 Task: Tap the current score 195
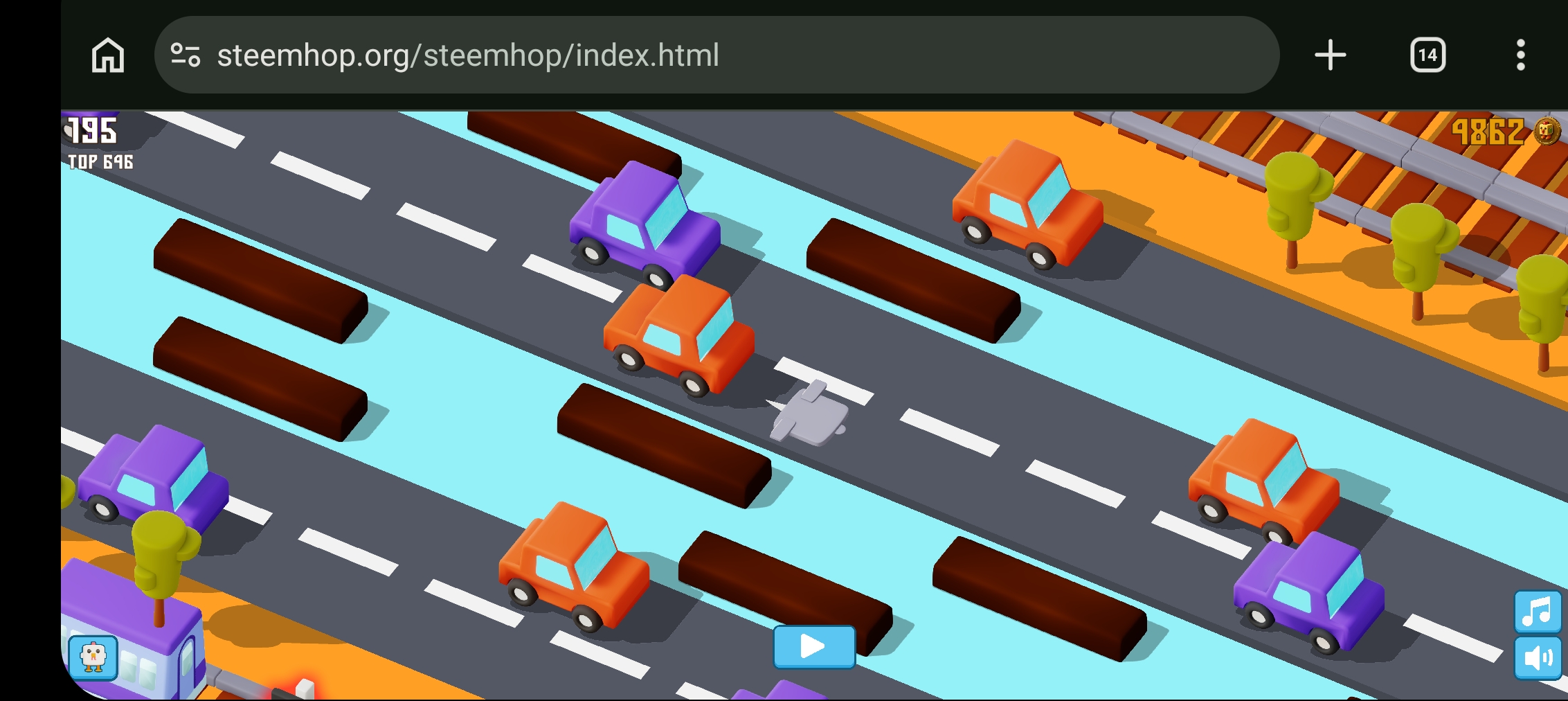pos(92,131)
